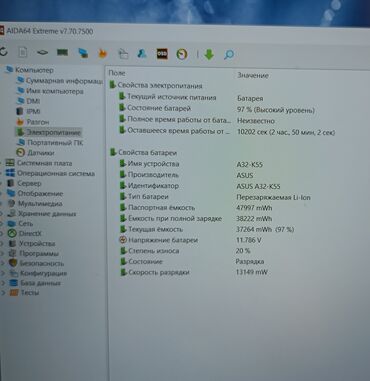
Task: Click the value 47997 mWh
Action: (x=254, y=208)
